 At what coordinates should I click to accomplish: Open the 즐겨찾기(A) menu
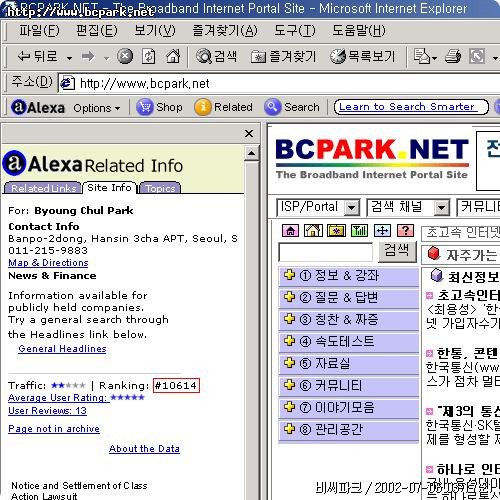(x=225, y=31)
